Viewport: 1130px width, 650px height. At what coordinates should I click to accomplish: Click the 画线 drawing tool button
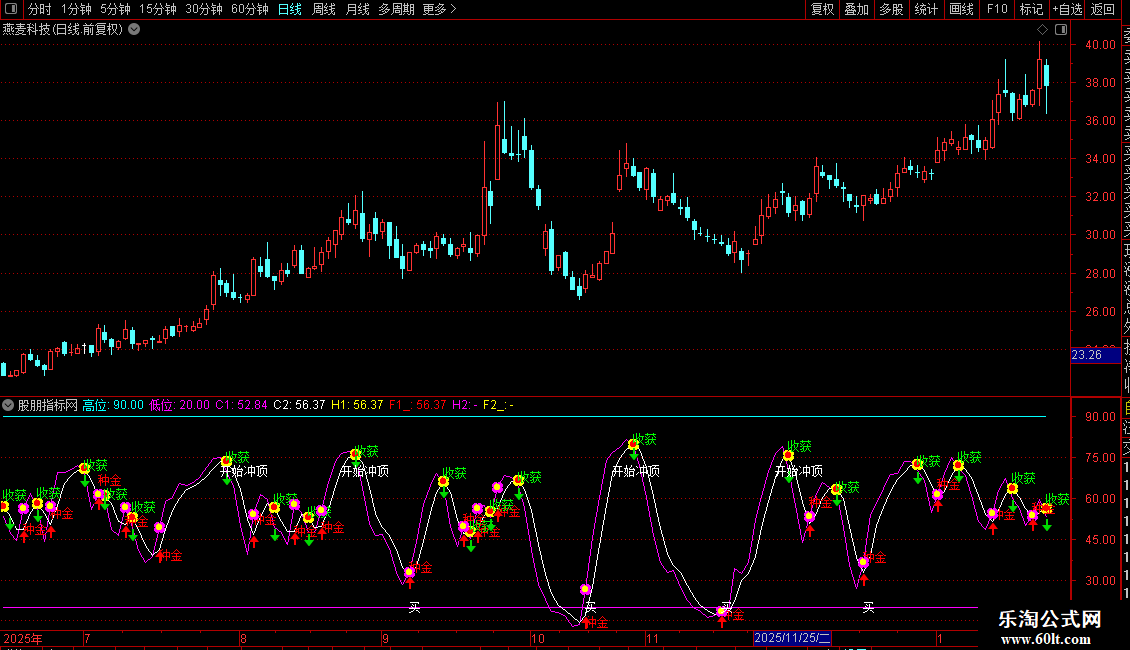(961, 9)
